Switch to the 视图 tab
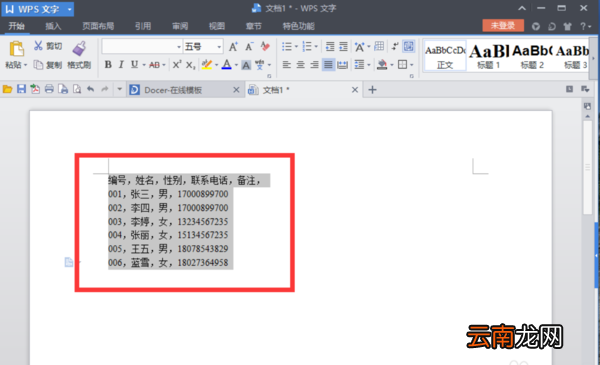 (217, 26)
